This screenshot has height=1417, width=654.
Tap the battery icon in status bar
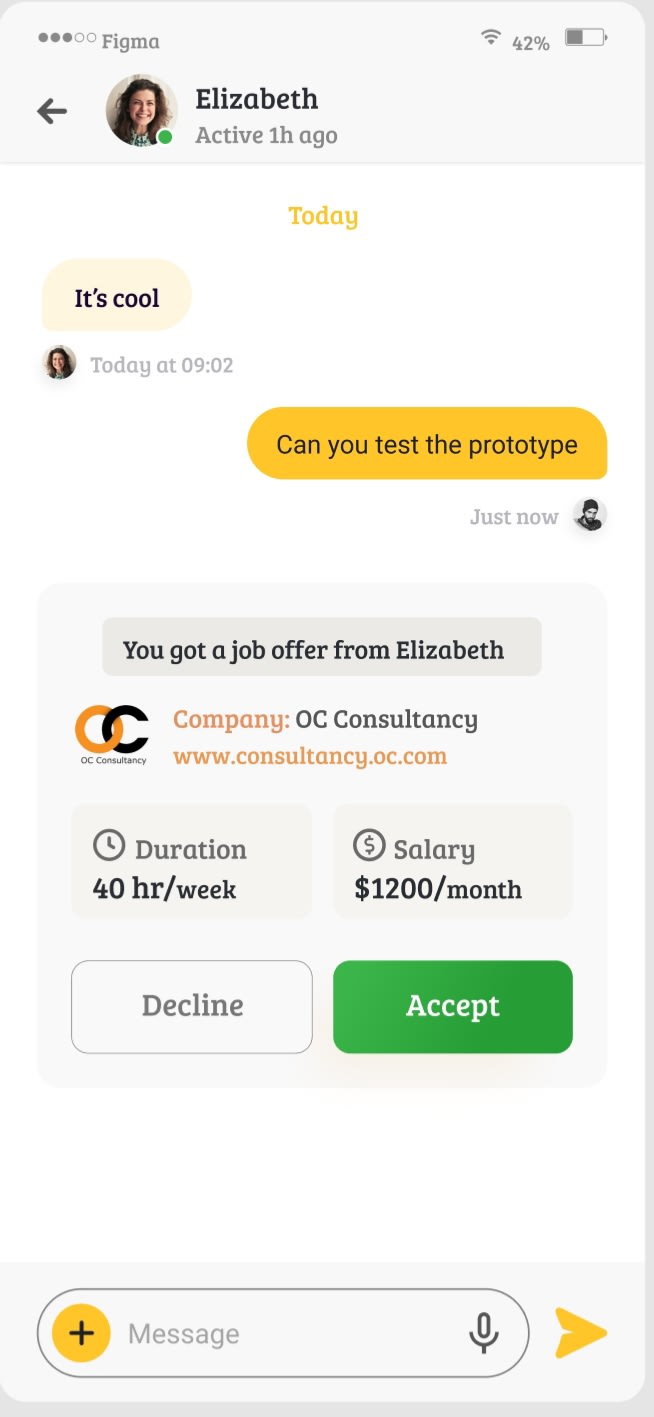(x=586, y=39)
